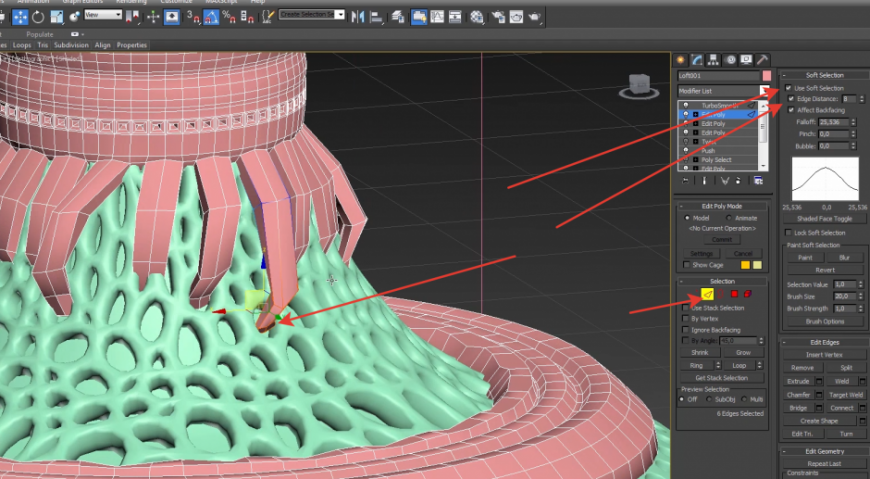
Task: Enable Lock Soft Selection checkbox
Action: click(x=788, y=233)
